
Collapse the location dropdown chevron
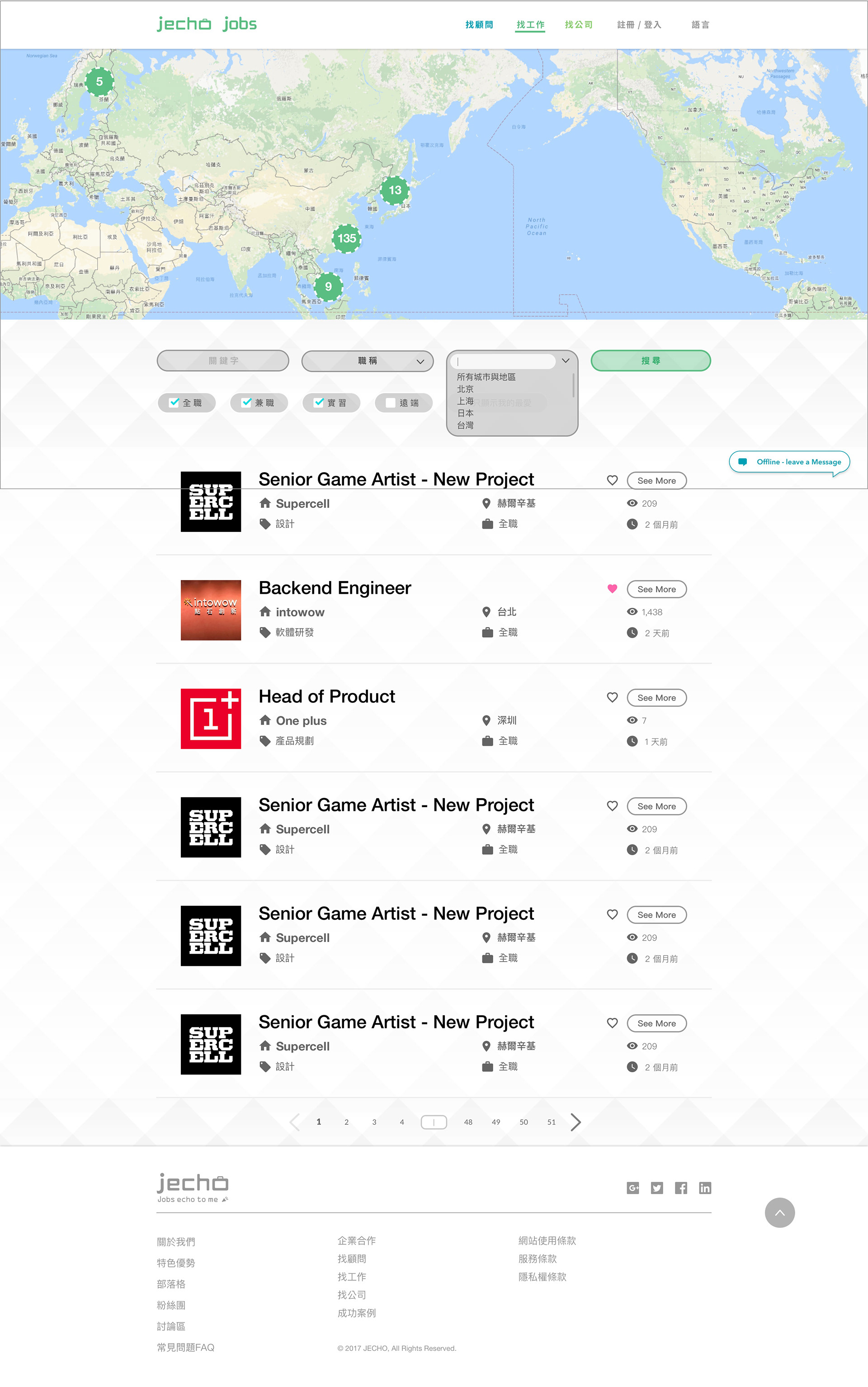566,360
